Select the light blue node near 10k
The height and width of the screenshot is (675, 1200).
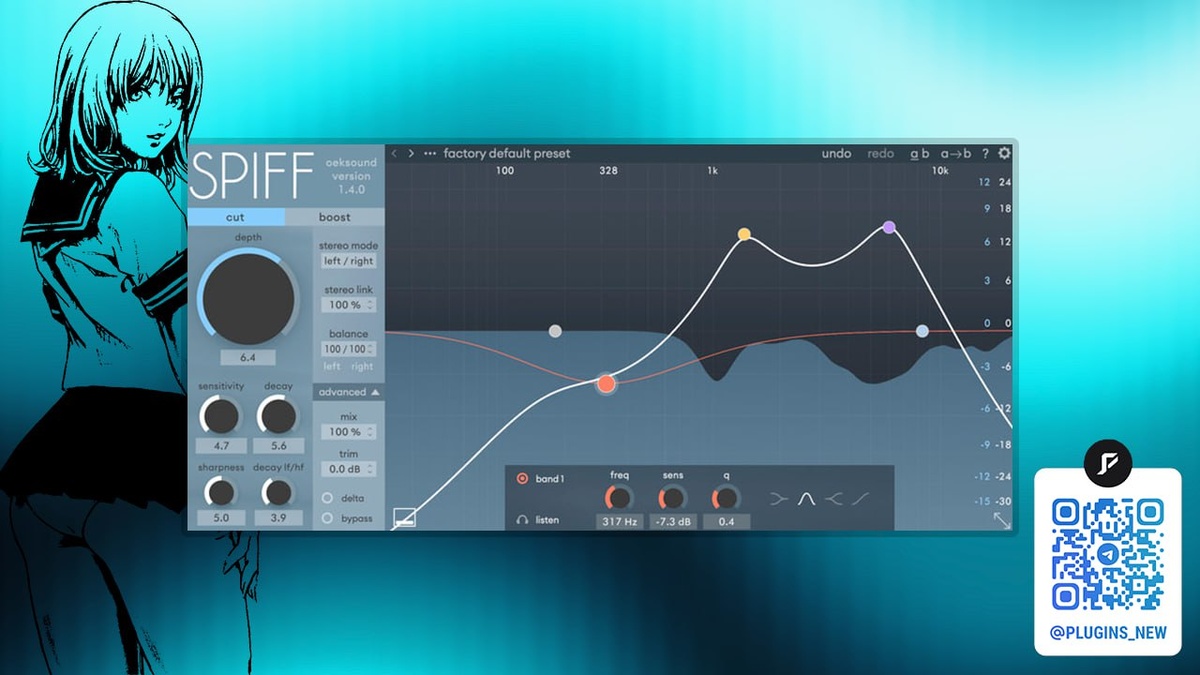point(922,331)
